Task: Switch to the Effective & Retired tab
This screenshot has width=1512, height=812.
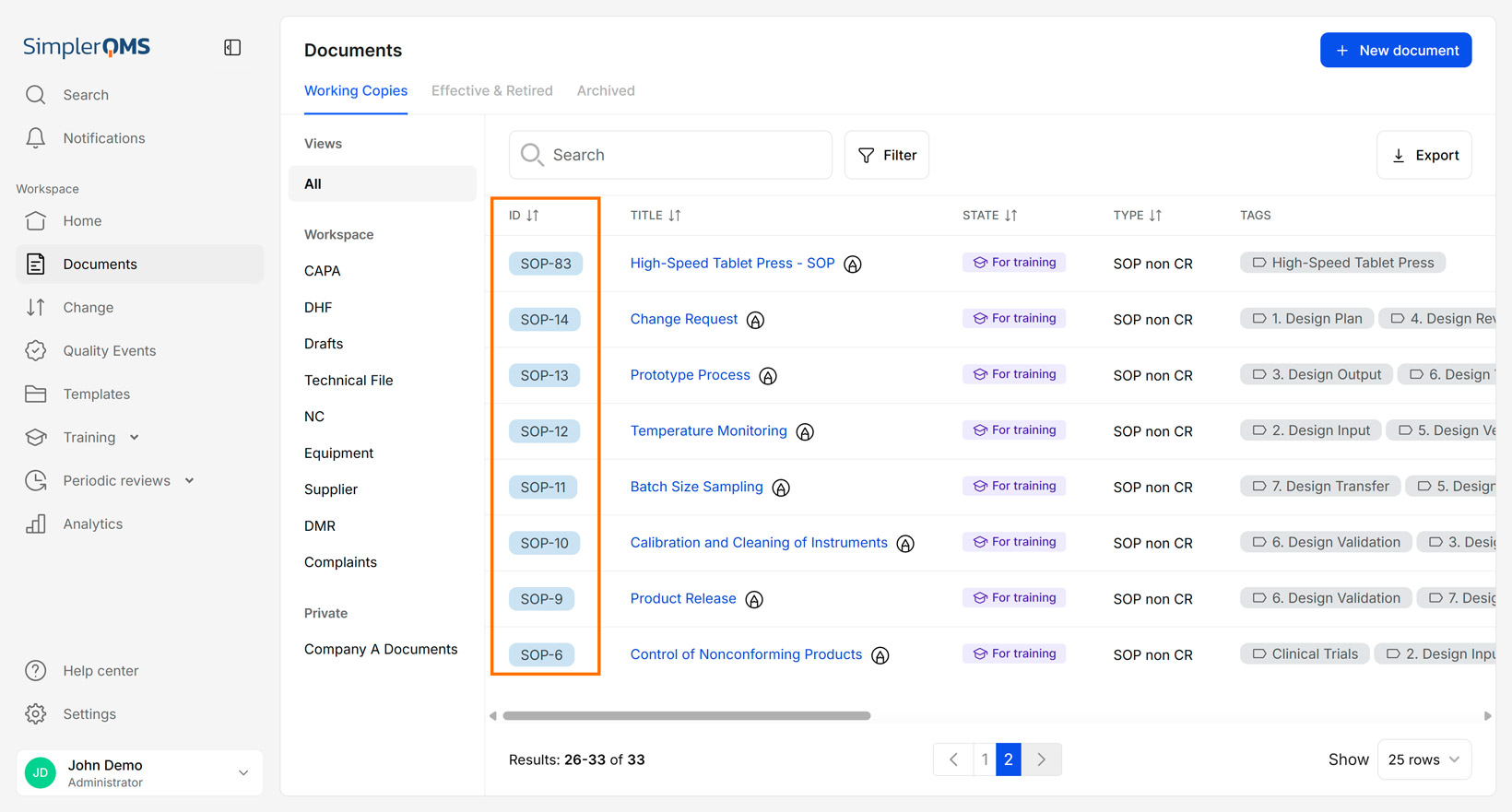Action: click(x=492, y=91)
